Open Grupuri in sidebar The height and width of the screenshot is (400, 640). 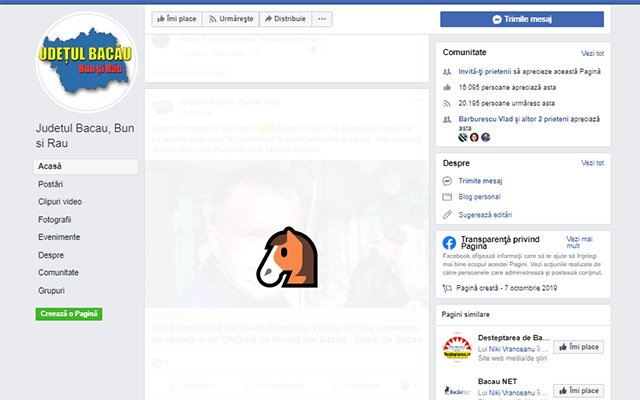pyautogui.click(x=51, y=291)
